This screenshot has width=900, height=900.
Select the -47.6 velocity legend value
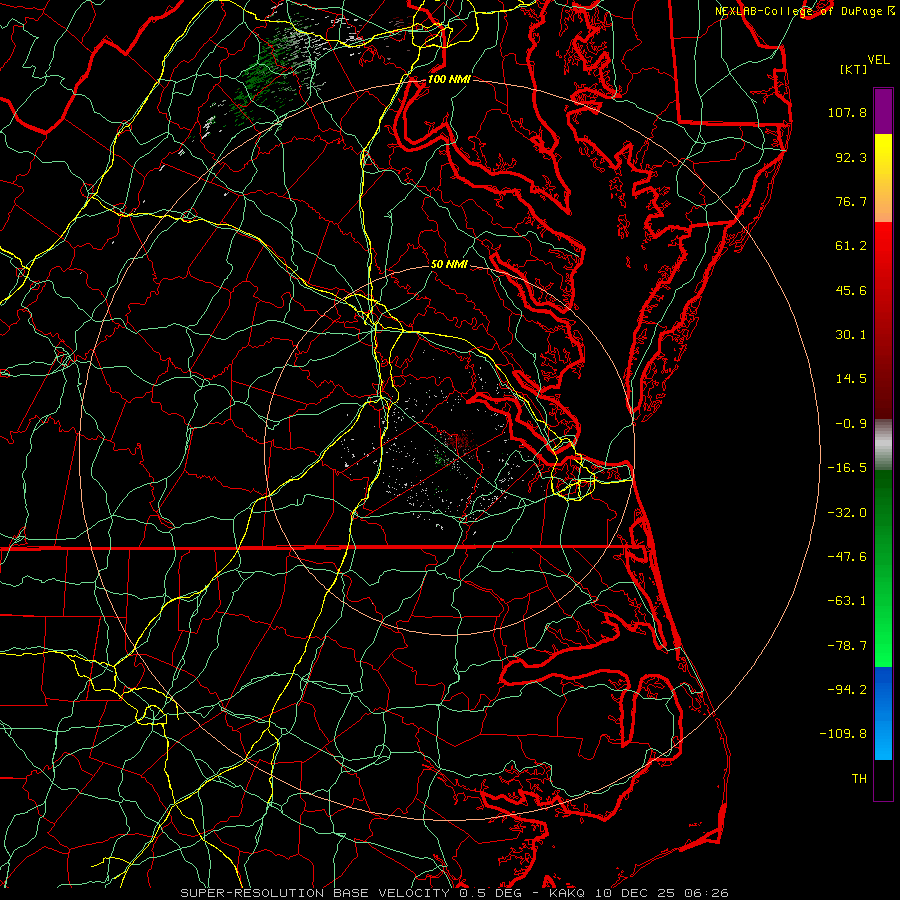847,557
